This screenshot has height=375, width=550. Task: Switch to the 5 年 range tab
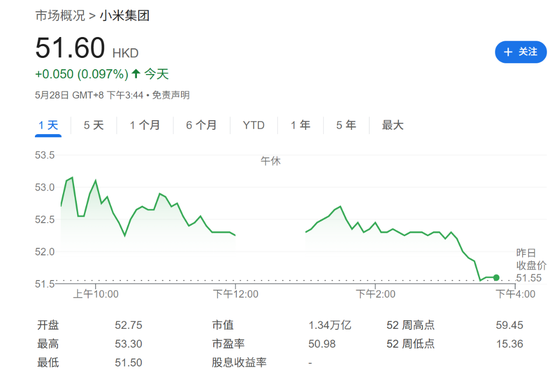point(346,125)
